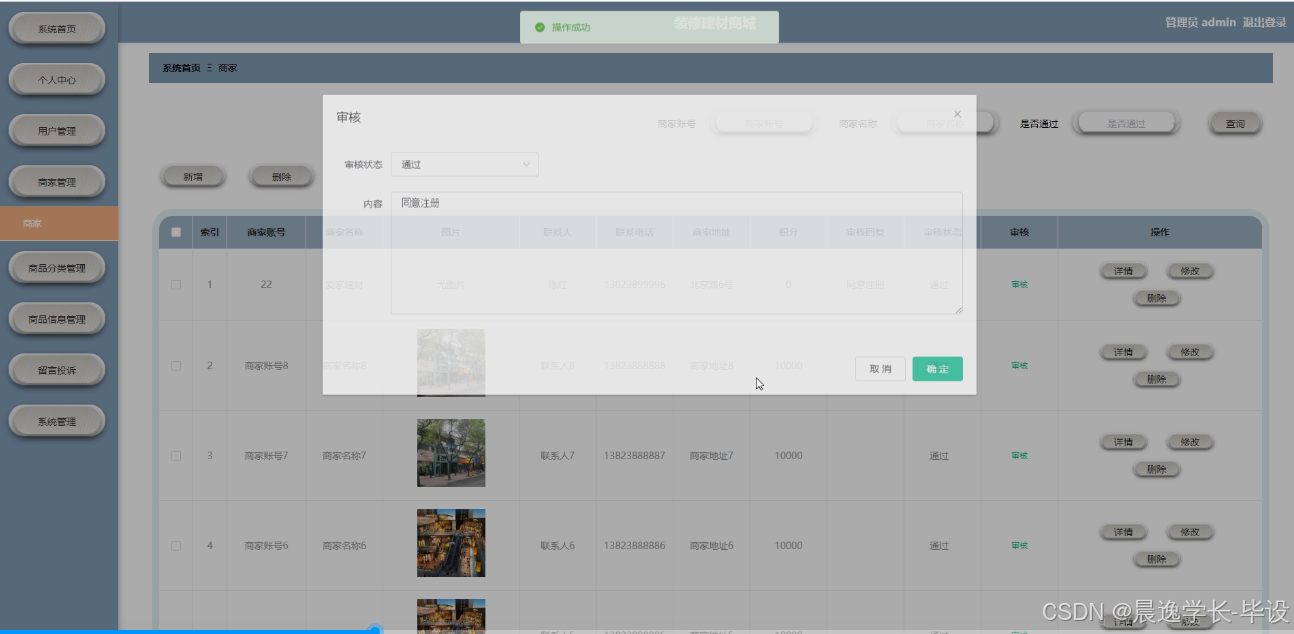Open the faded merchant thumbnail in 商家账号8 row
Image resolution: width=1294 pixels, height=634 pixels.
coord(451,363)
